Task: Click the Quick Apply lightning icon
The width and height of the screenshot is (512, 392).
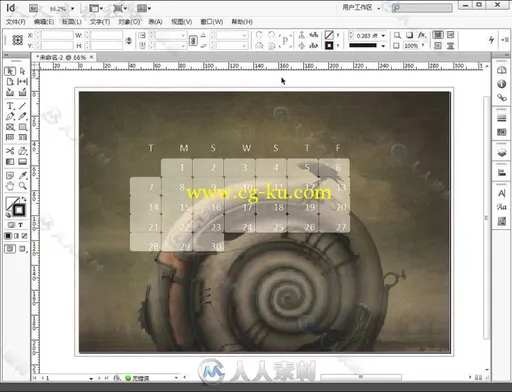Action: 491,40
